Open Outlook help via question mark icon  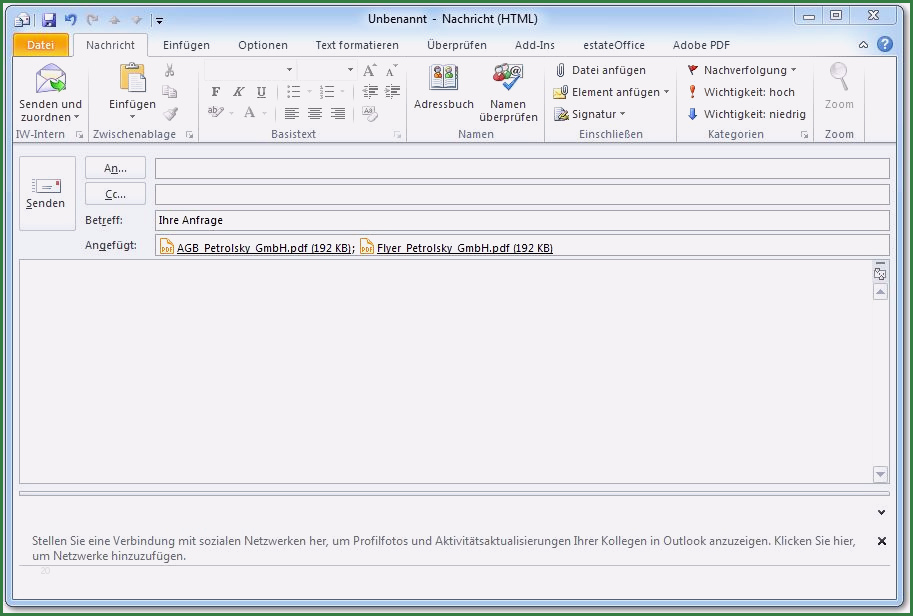click(884, 44)
